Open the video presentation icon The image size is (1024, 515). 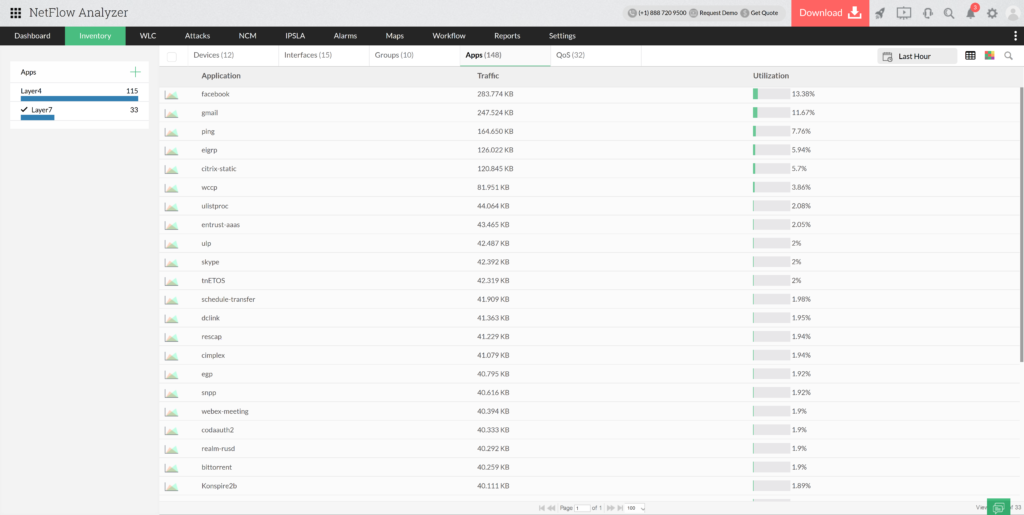point(904,13)
